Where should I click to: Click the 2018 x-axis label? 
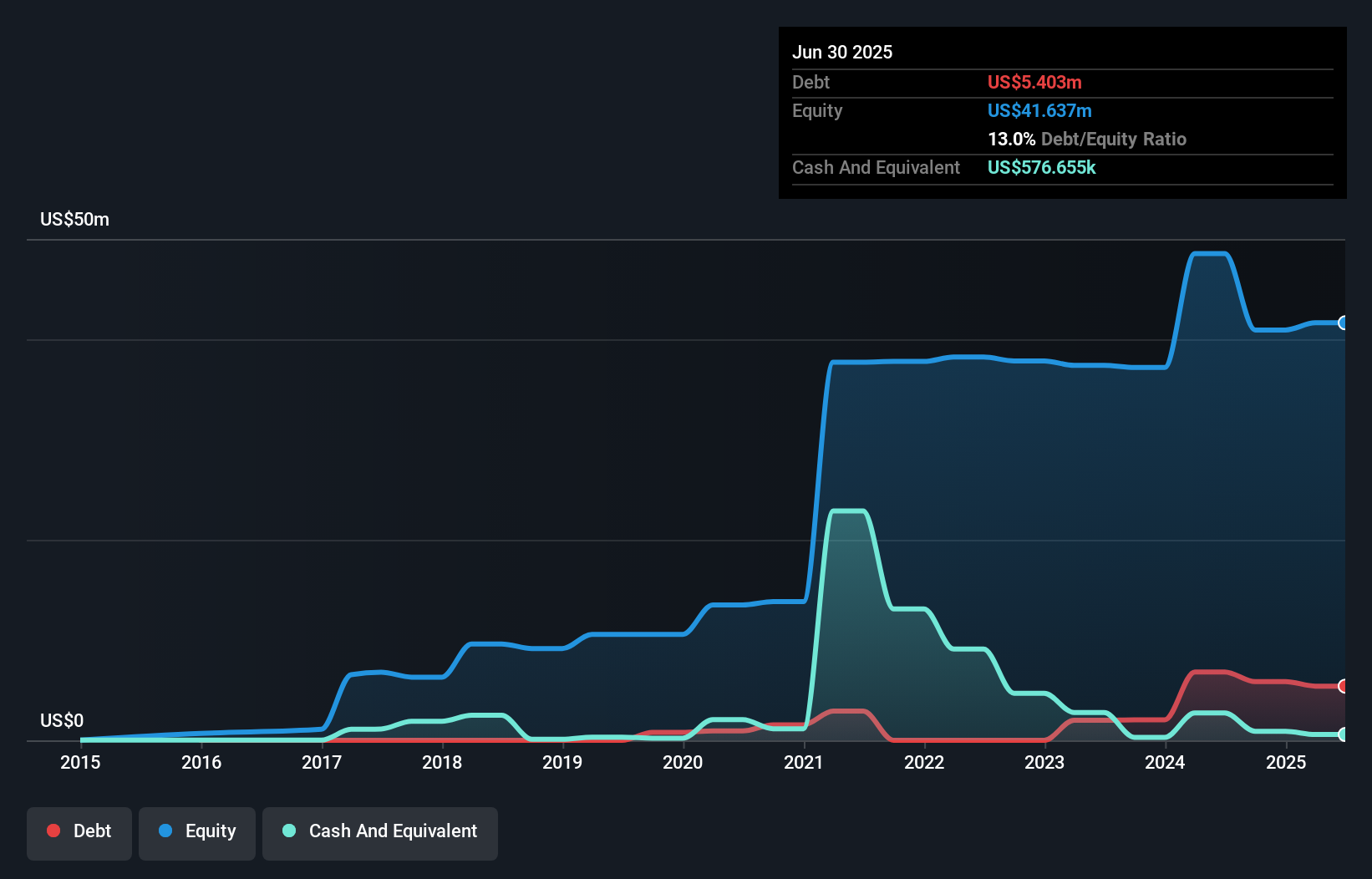click(x=442, y=762)
